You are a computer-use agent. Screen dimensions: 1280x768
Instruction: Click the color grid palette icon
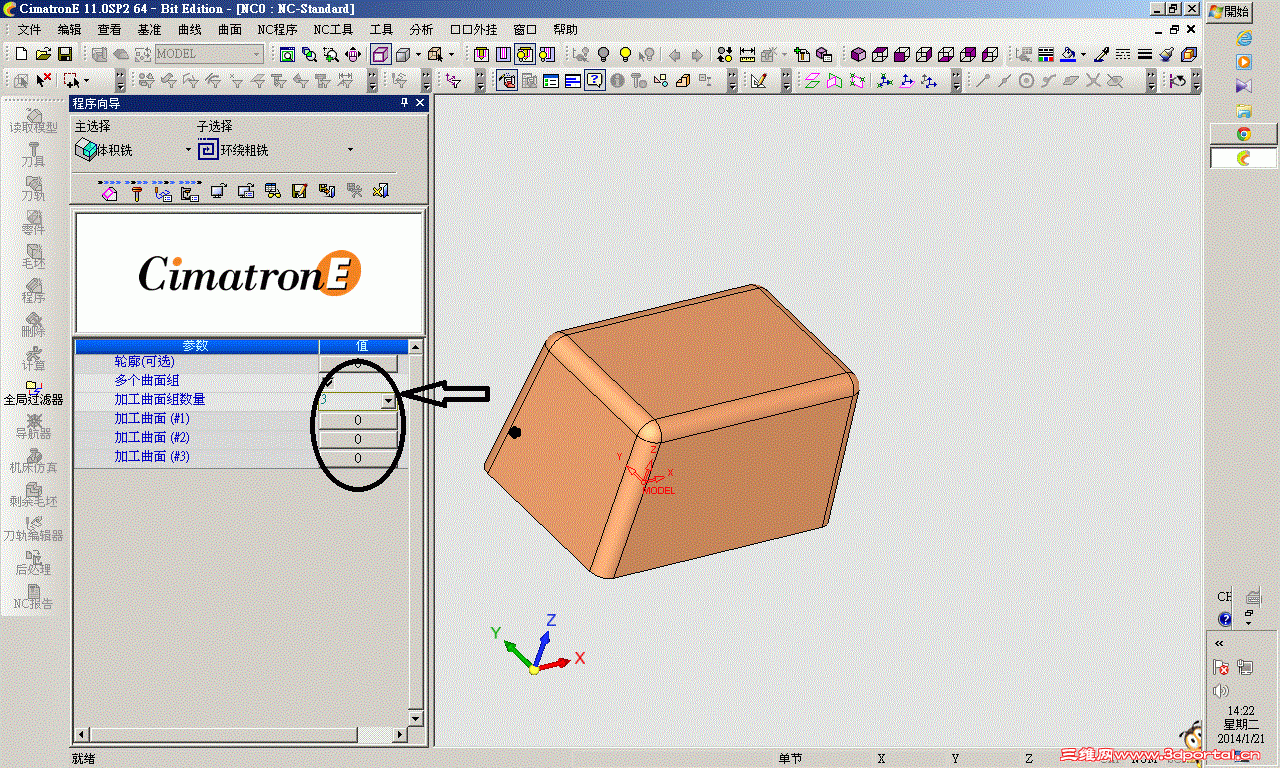1046,54
